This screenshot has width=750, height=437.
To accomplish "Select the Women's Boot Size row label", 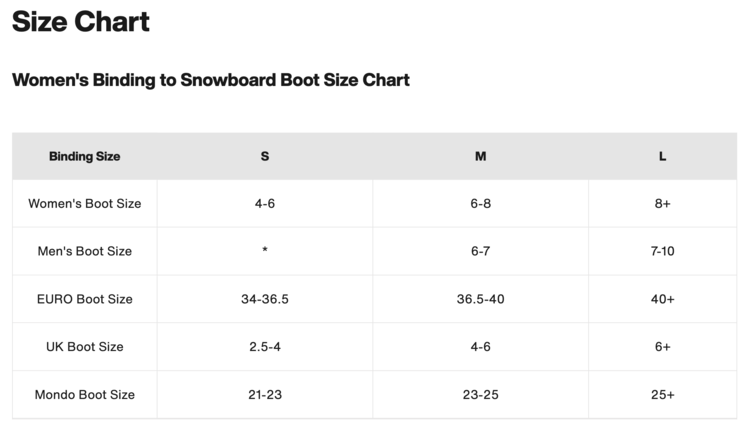I will (84, 203).
